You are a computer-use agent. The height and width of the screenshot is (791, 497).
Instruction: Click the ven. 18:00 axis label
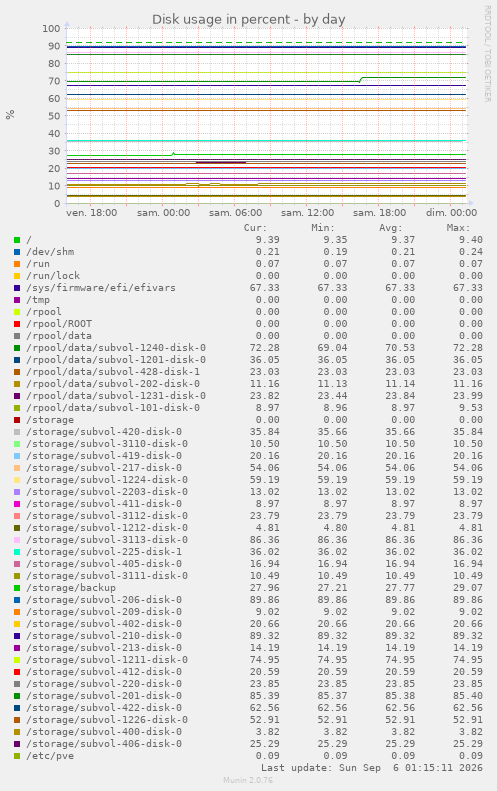click(91, 213)
